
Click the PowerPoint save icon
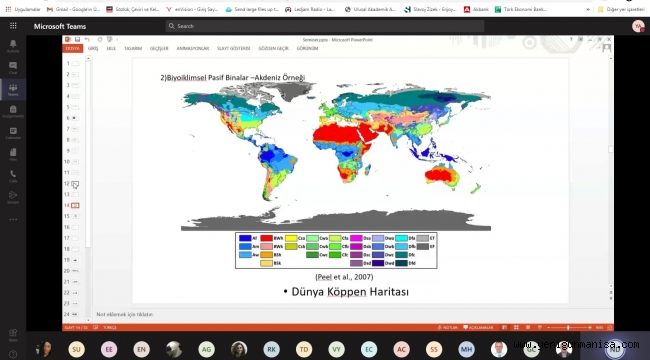pos(78,39)
